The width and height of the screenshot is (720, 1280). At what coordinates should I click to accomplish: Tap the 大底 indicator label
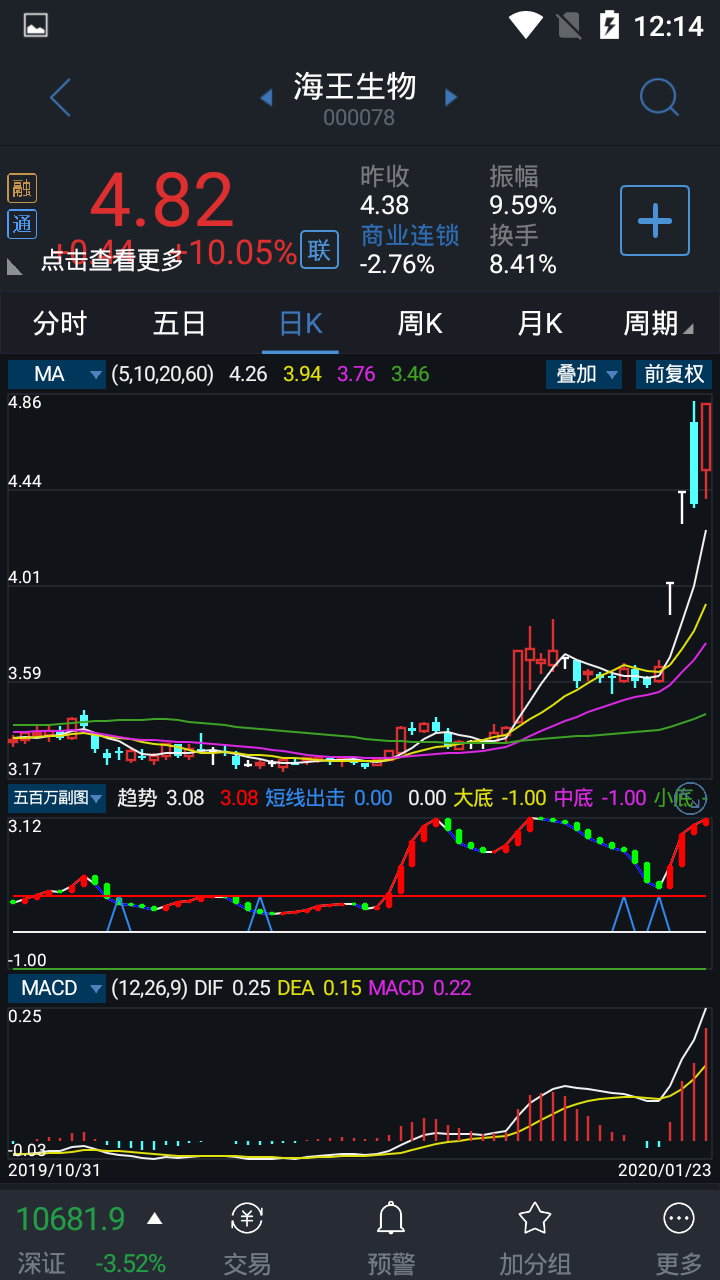point(473,798)
